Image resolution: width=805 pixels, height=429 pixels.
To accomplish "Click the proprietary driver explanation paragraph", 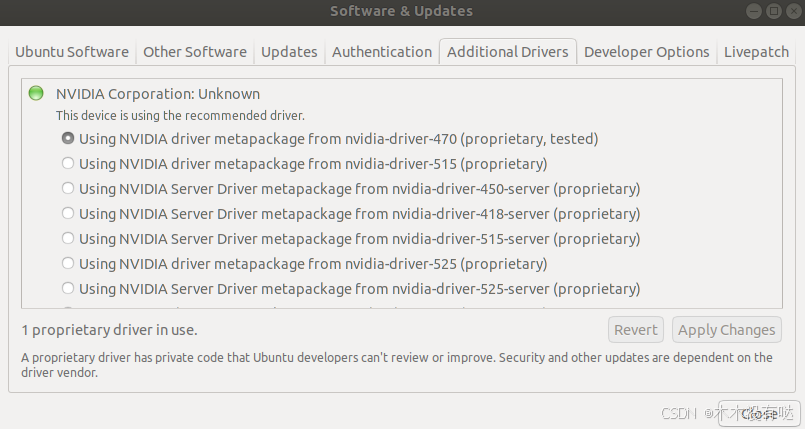I will [x=396, y=365].
